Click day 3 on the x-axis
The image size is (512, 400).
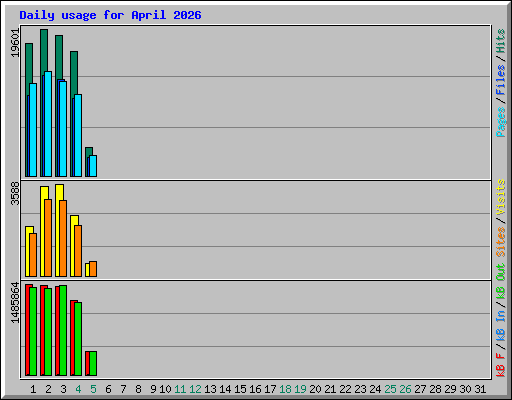(63, 389)
